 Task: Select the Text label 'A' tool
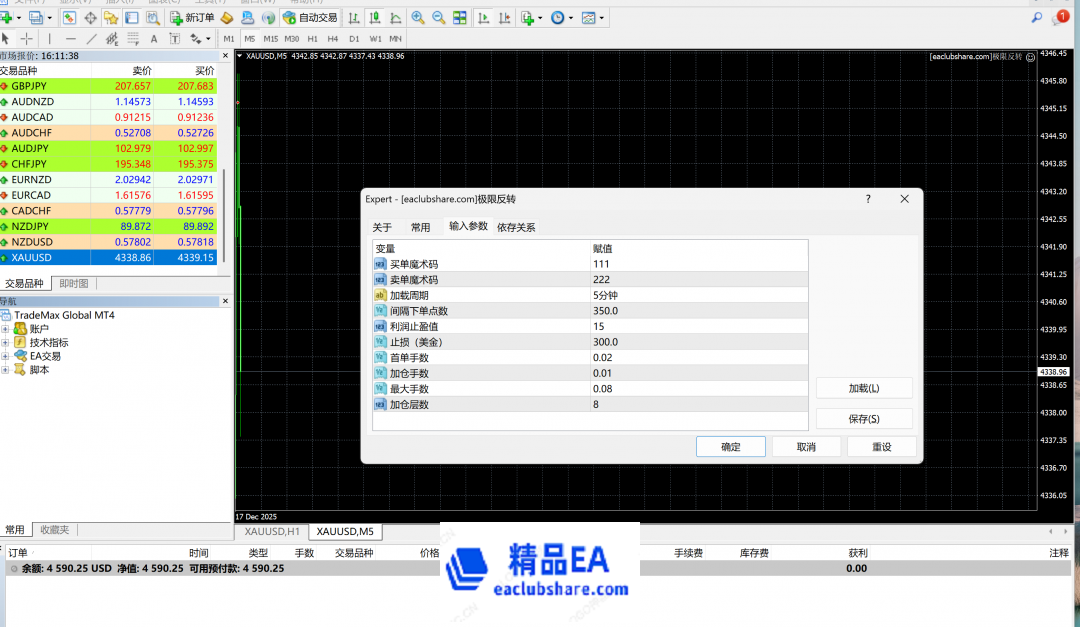click(x=154, y=39)
